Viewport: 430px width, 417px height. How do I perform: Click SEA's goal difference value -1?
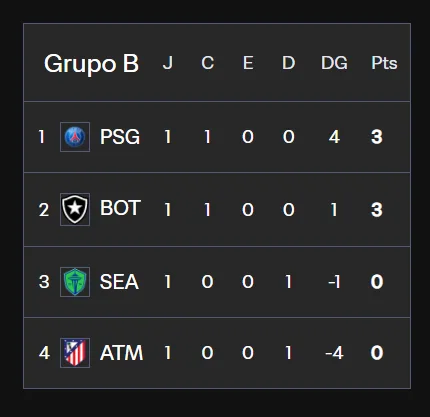[x=334, y=282]
